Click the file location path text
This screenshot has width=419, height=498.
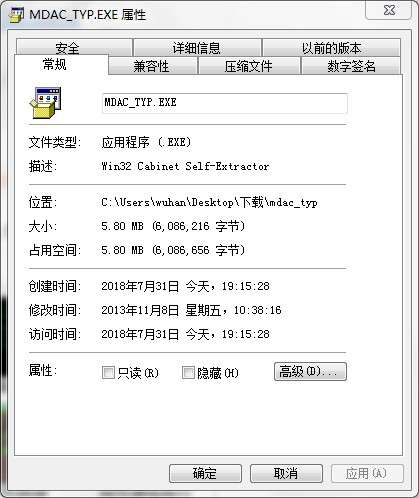209,202
